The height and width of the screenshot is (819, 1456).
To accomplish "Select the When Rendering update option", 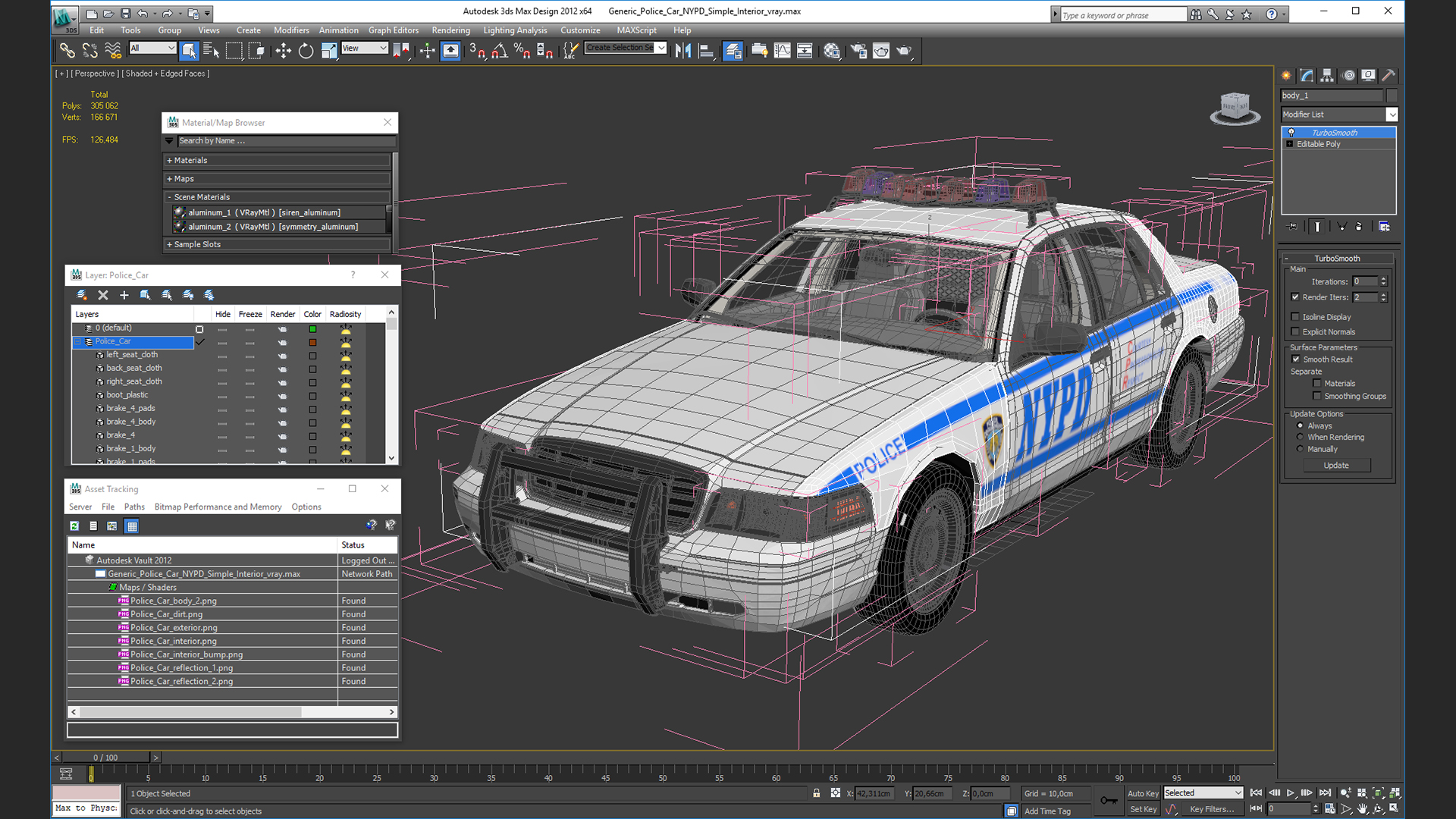I will coord(1301,438).
